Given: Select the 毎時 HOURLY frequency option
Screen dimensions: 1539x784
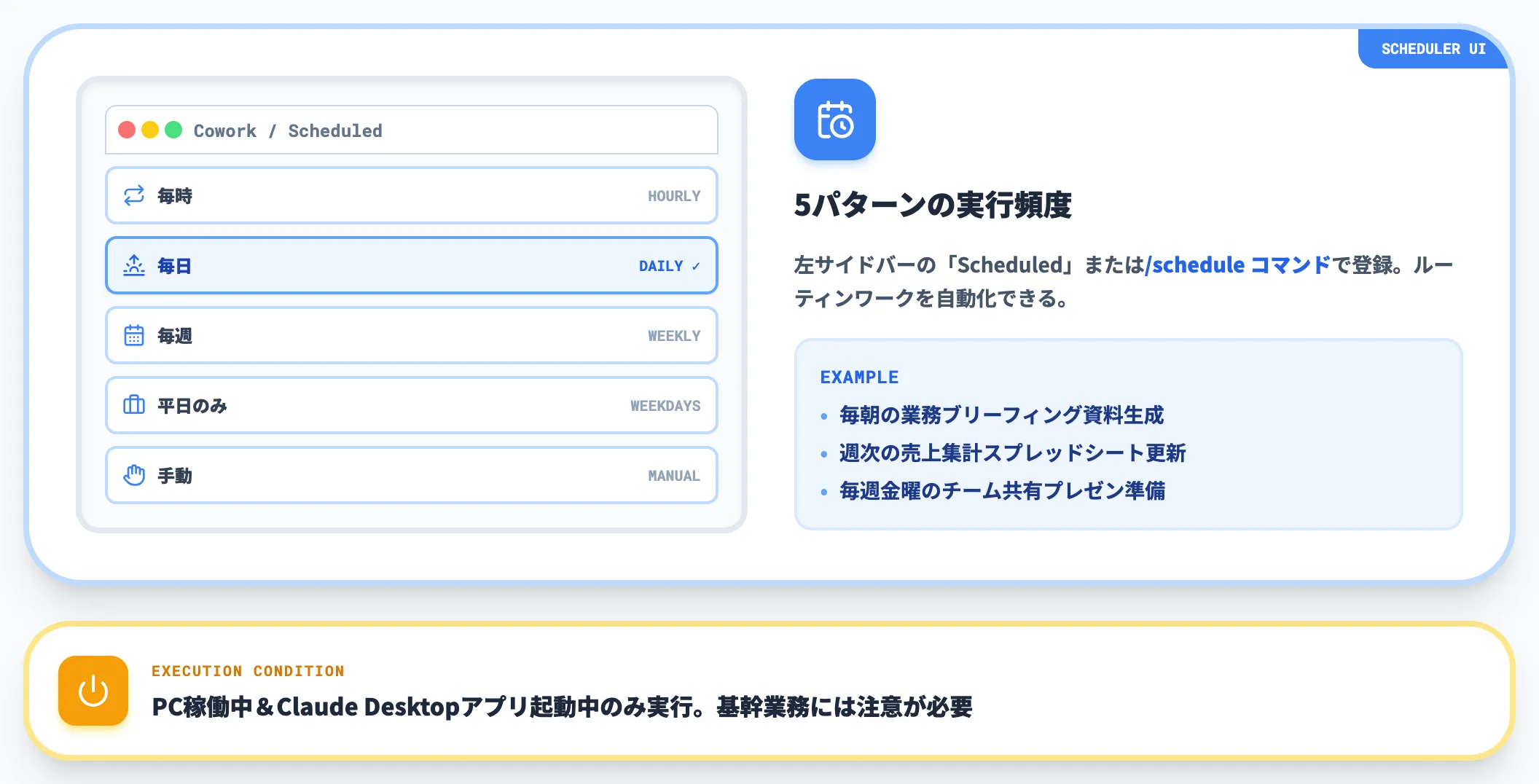Looking at the screenshot, I should pyautogui.click(x=412, y=195).
